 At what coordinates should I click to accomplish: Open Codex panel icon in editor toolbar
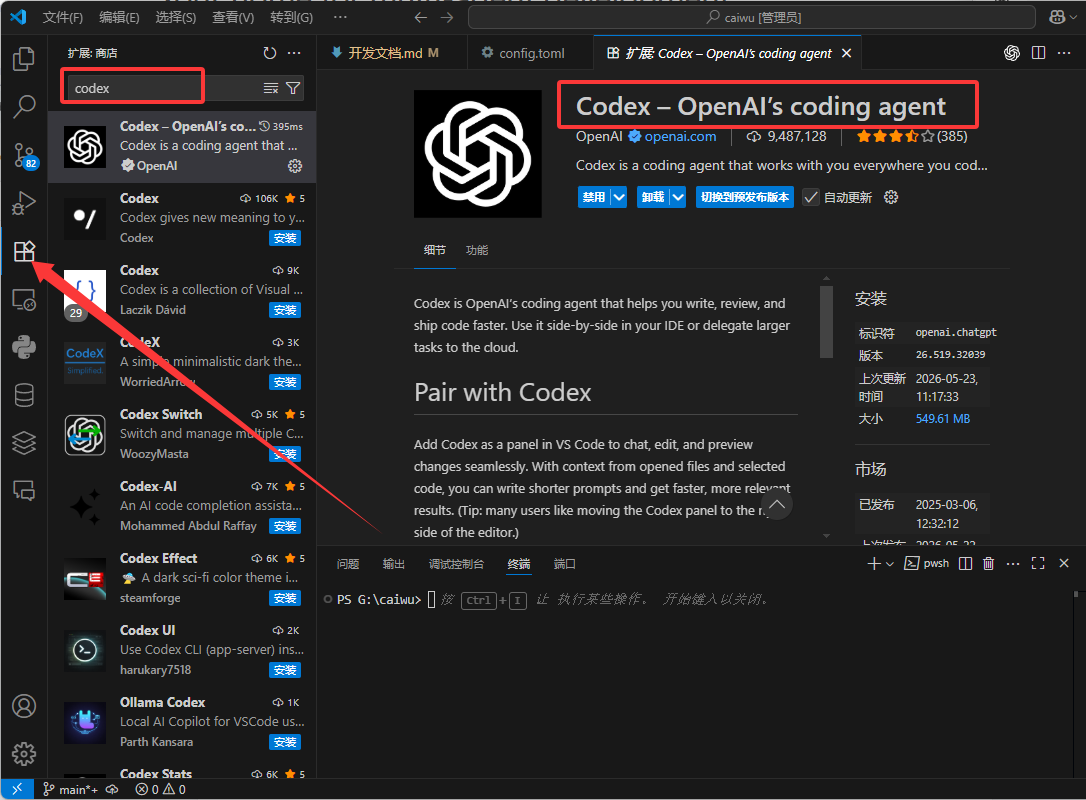[1012, 53]
